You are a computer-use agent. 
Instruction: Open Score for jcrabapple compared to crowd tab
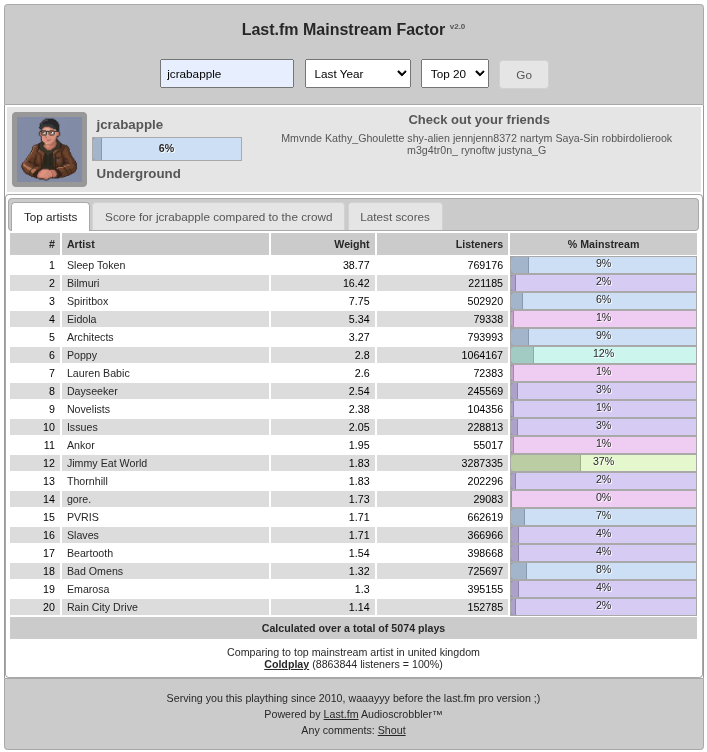pyautogui.click(x=218, y=217)
